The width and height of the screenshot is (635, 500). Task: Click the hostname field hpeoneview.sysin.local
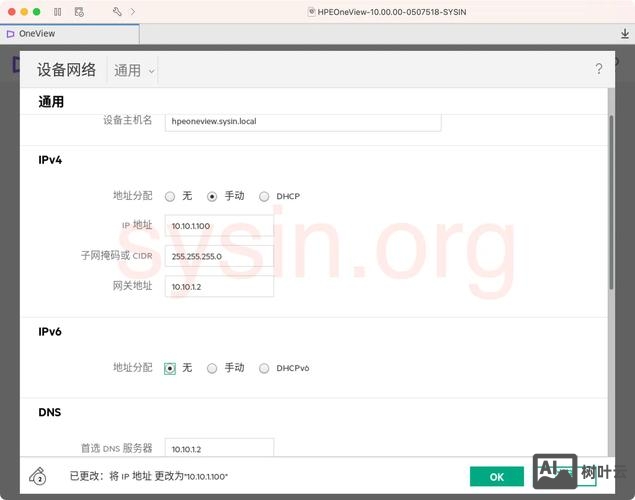pyautogui.click(x=302, y=121)
